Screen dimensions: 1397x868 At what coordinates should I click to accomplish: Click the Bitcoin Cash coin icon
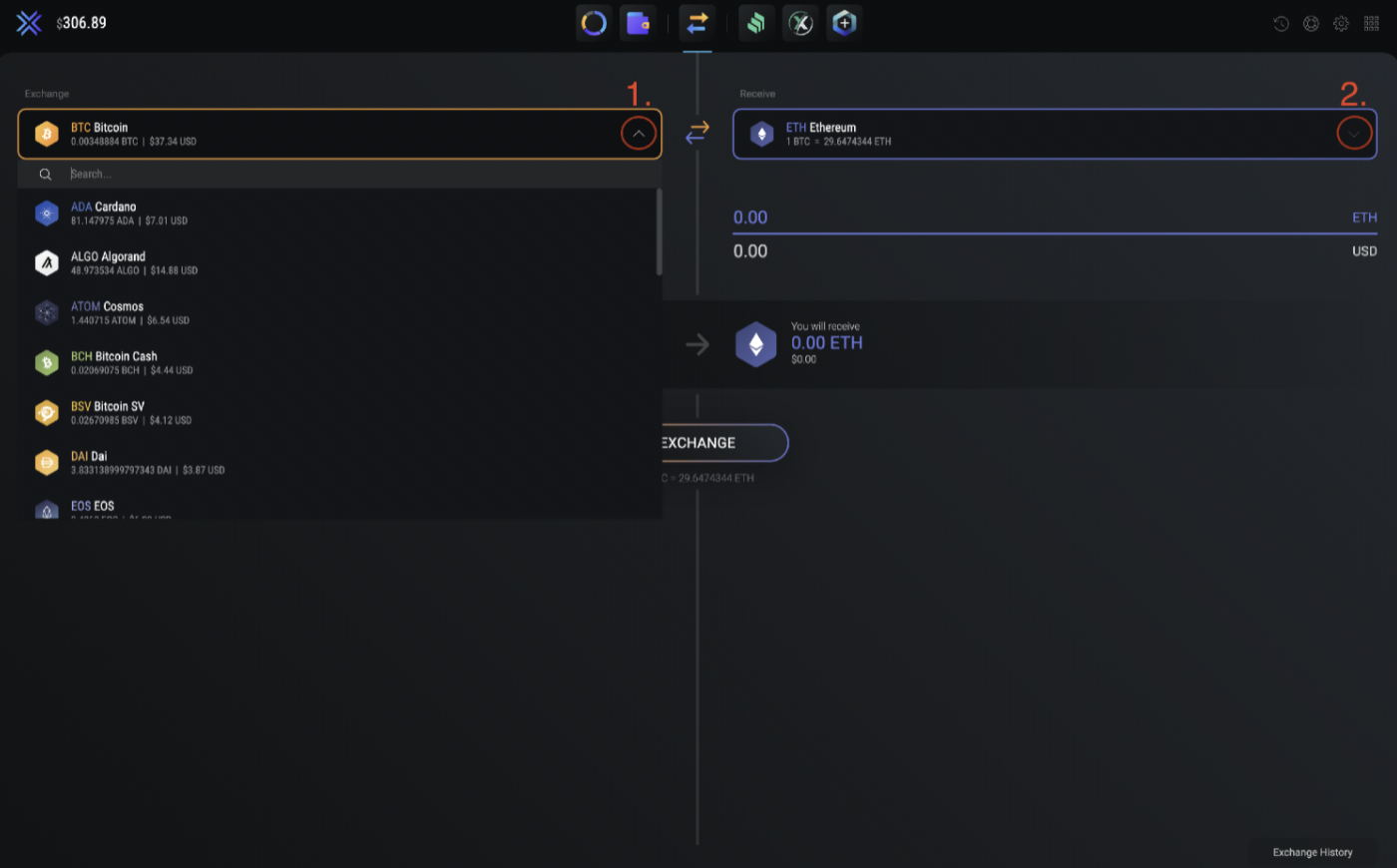47,363
